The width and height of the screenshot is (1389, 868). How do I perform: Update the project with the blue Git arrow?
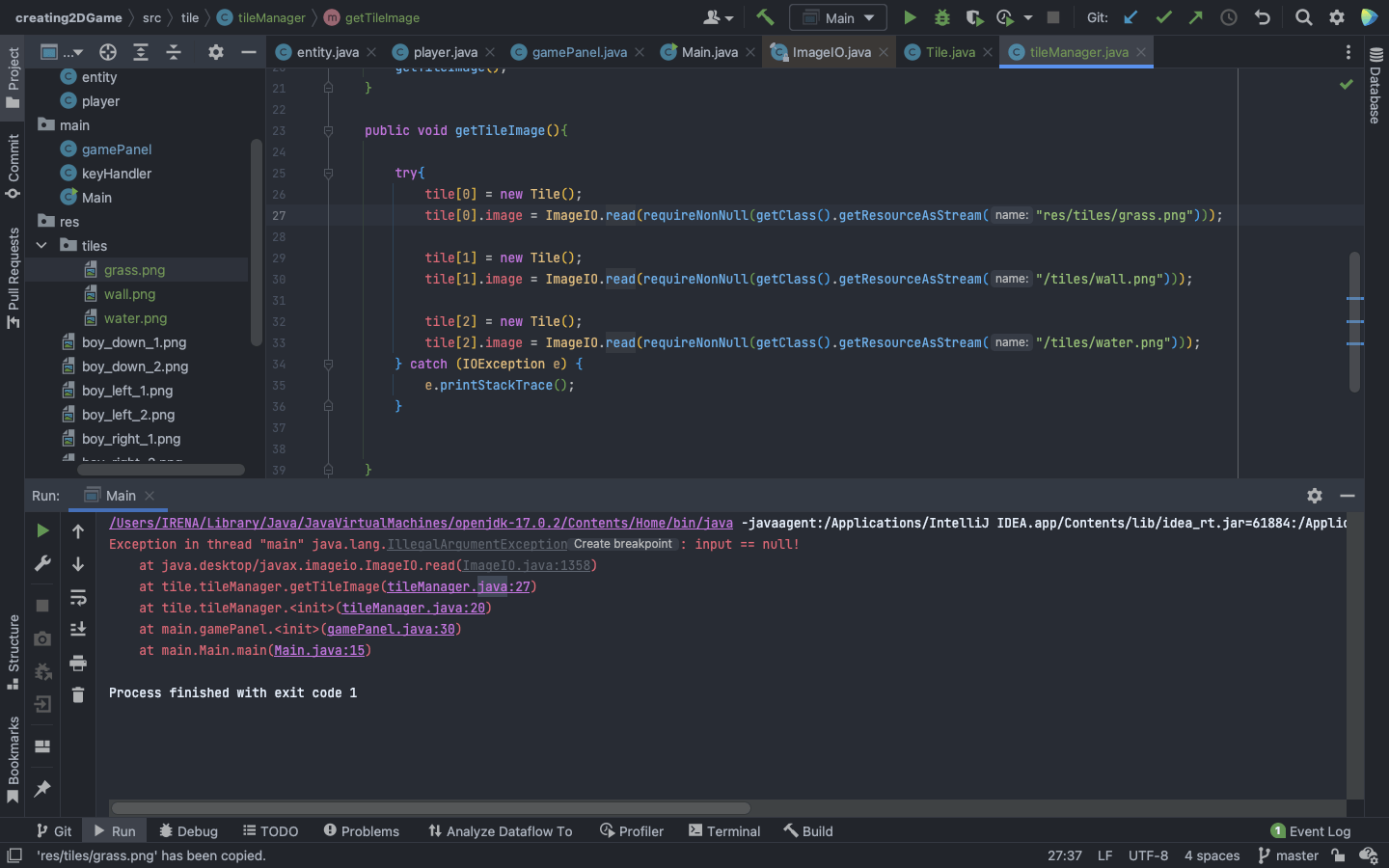point(1130,16)
